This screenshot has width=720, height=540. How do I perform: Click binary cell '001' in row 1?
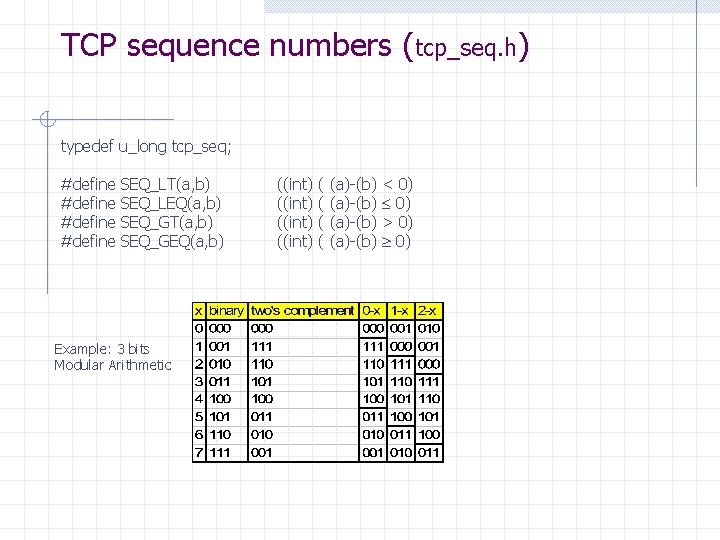tap(226, 346)
